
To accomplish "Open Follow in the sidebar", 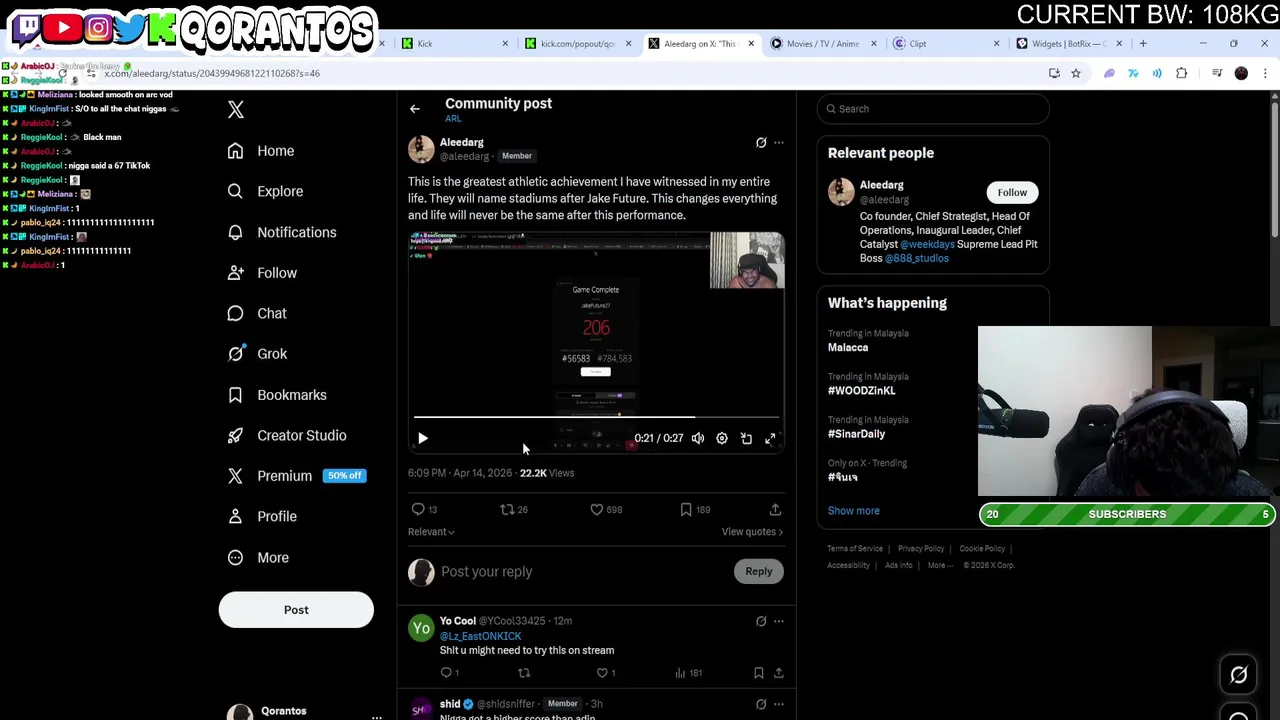I will pyautogui.click(x=262, y=273).
